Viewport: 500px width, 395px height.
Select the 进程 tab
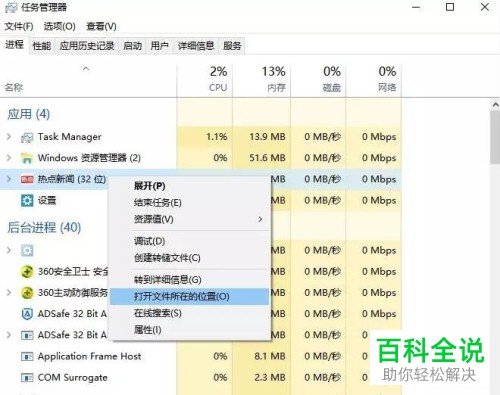14,45
